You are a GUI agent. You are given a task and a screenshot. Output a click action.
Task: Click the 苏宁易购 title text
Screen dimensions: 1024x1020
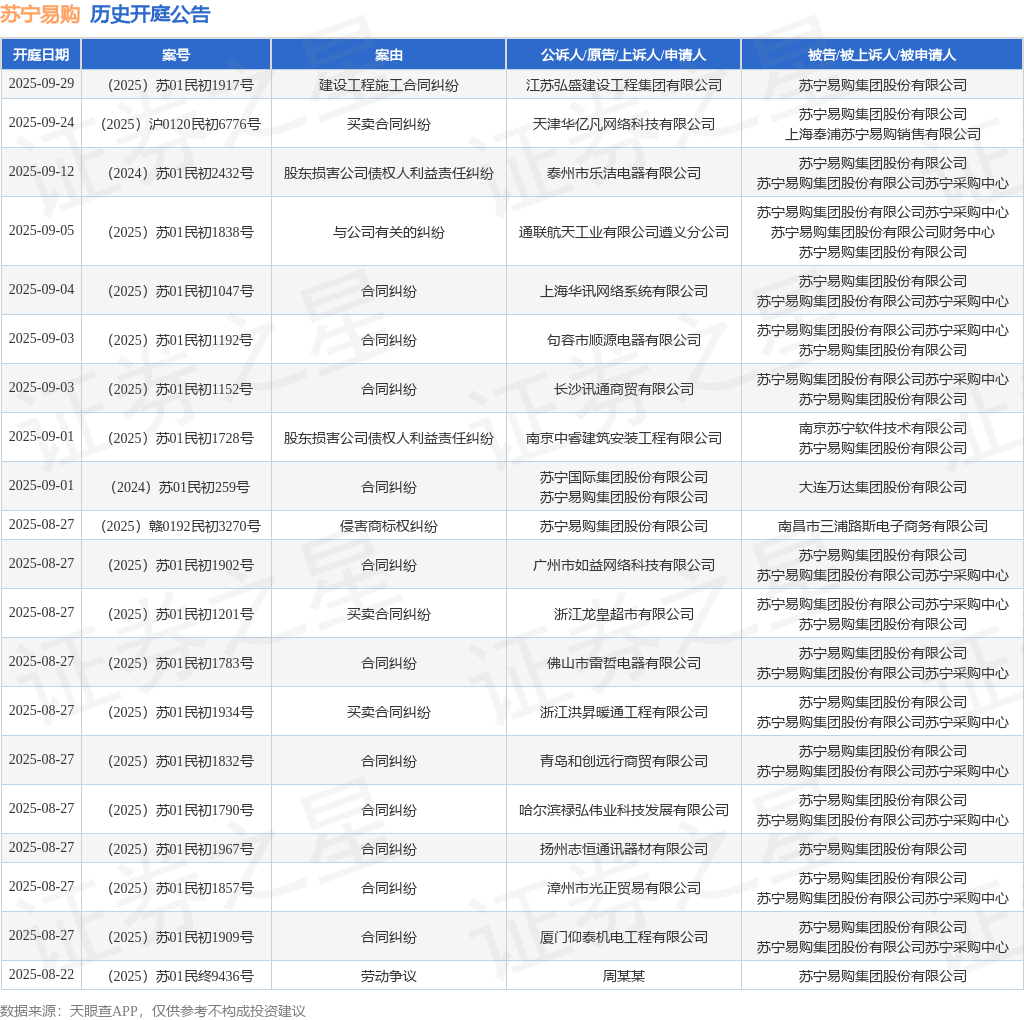tap(40, 14)
